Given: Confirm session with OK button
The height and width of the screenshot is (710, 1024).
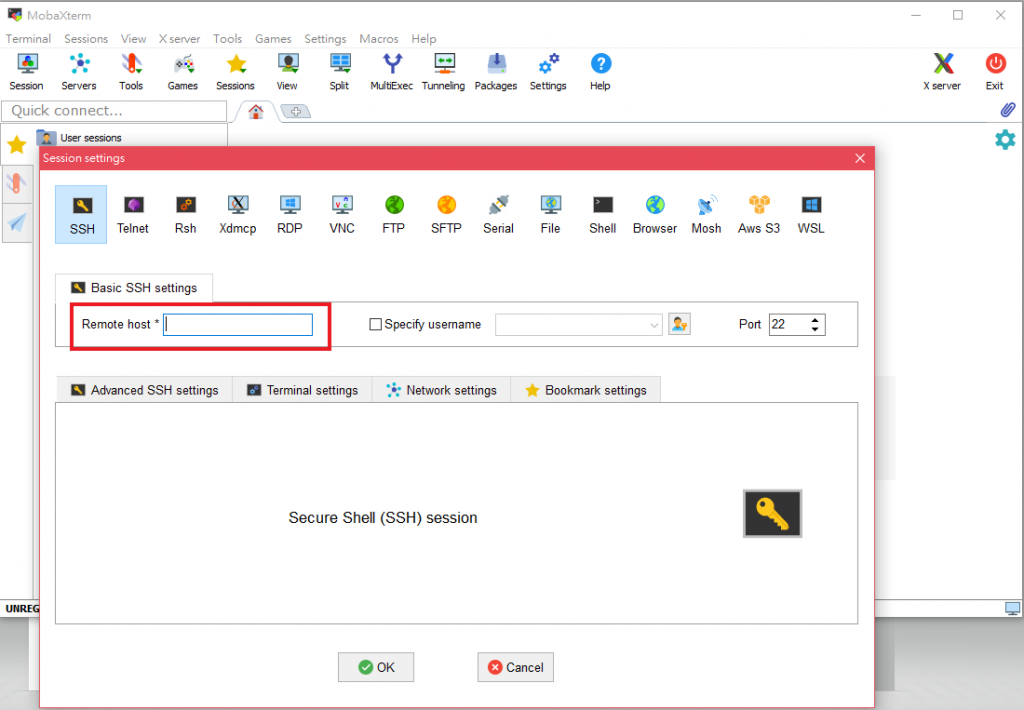Looking at the screenshot, I should coord(376,667).
